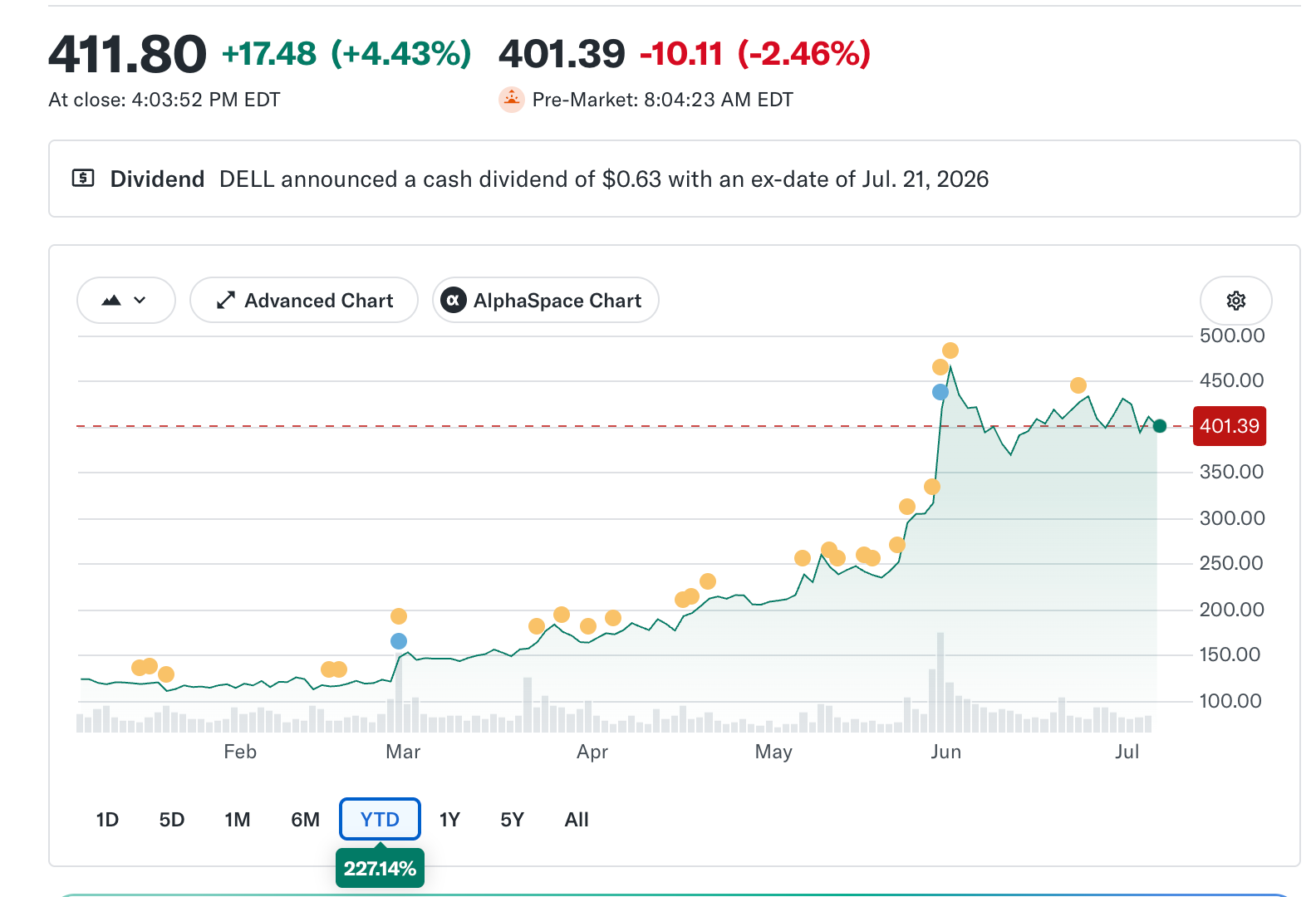Click the +17.48 (+4.43%) change text

(x=346, y=54)
